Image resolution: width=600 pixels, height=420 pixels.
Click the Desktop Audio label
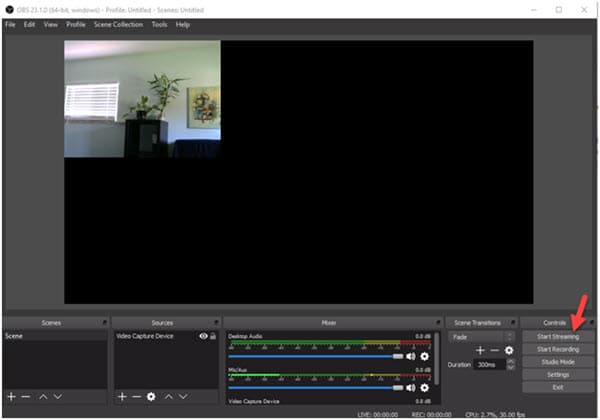[x=245, y=336]
